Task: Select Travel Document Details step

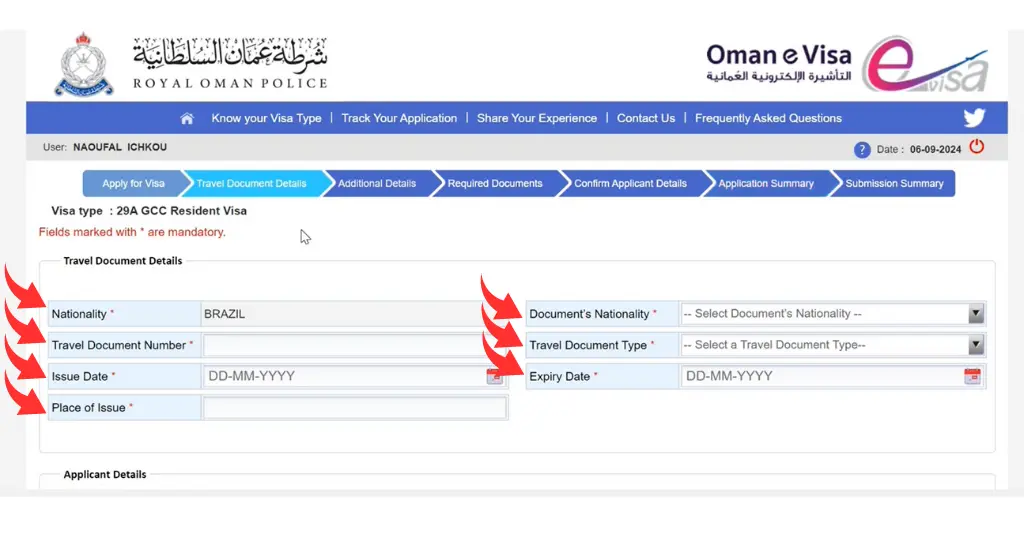Action: [251, 184]
